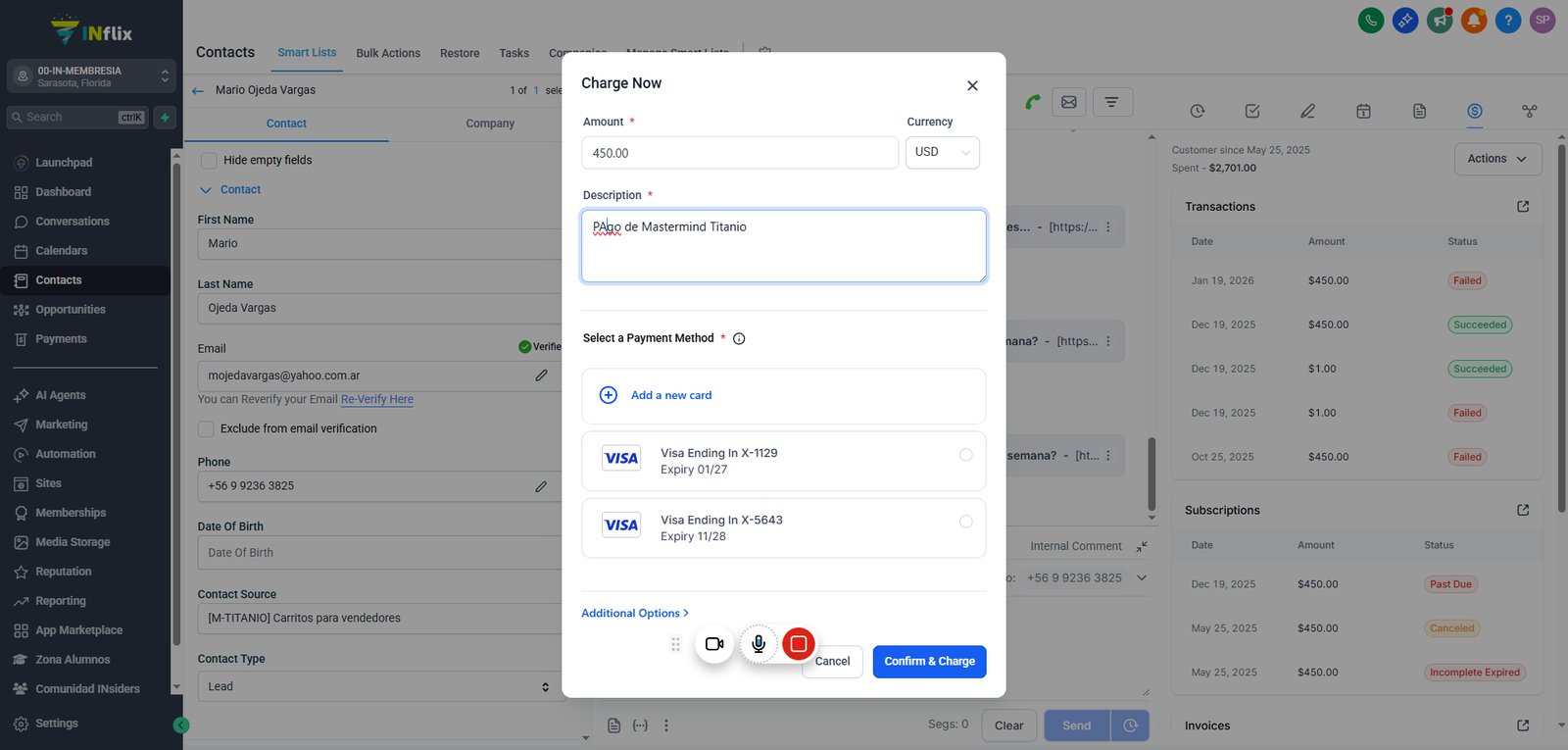Go back using the arrow beside Mario Ojeda Vargas
Viewport: 1568px width, 750px height.
coord(198,90)
